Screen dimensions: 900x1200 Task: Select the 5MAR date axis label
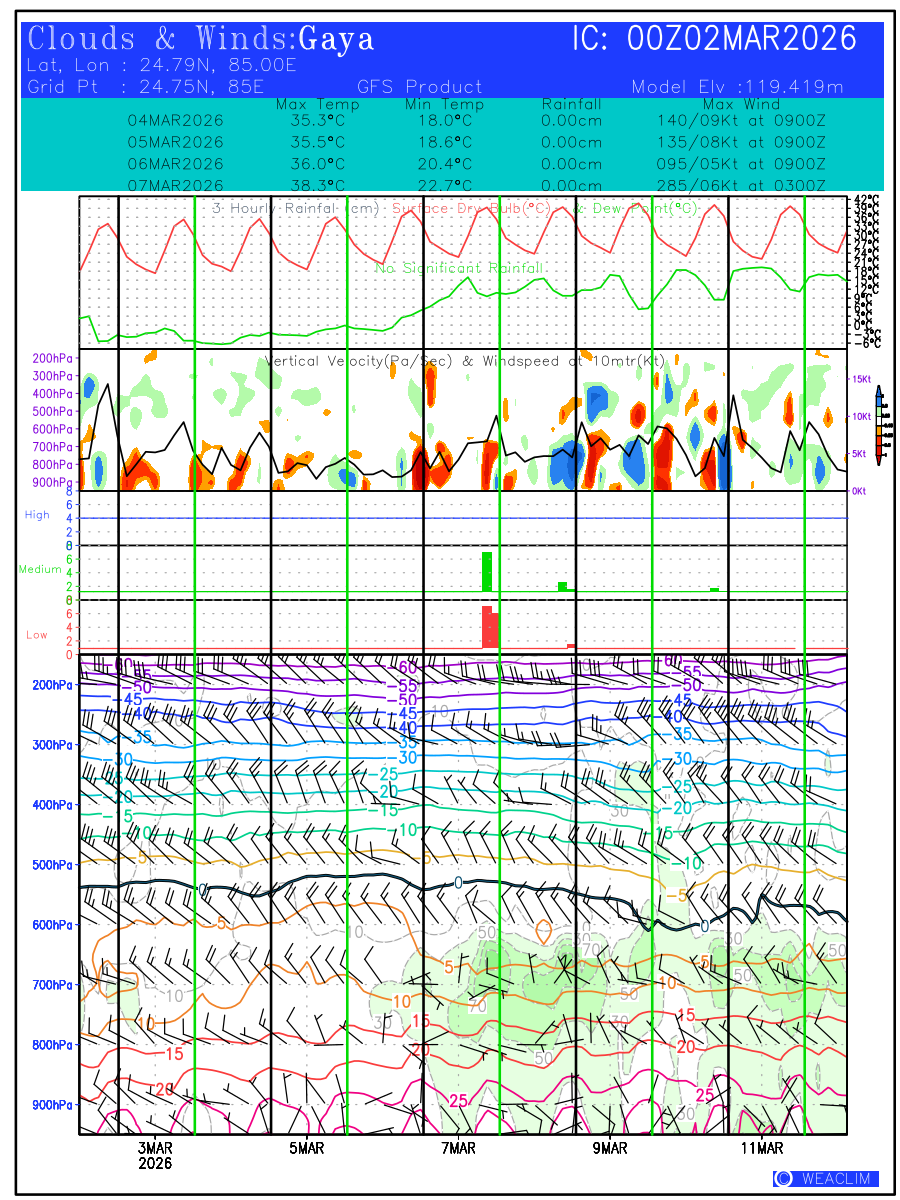click(307, 1149)
